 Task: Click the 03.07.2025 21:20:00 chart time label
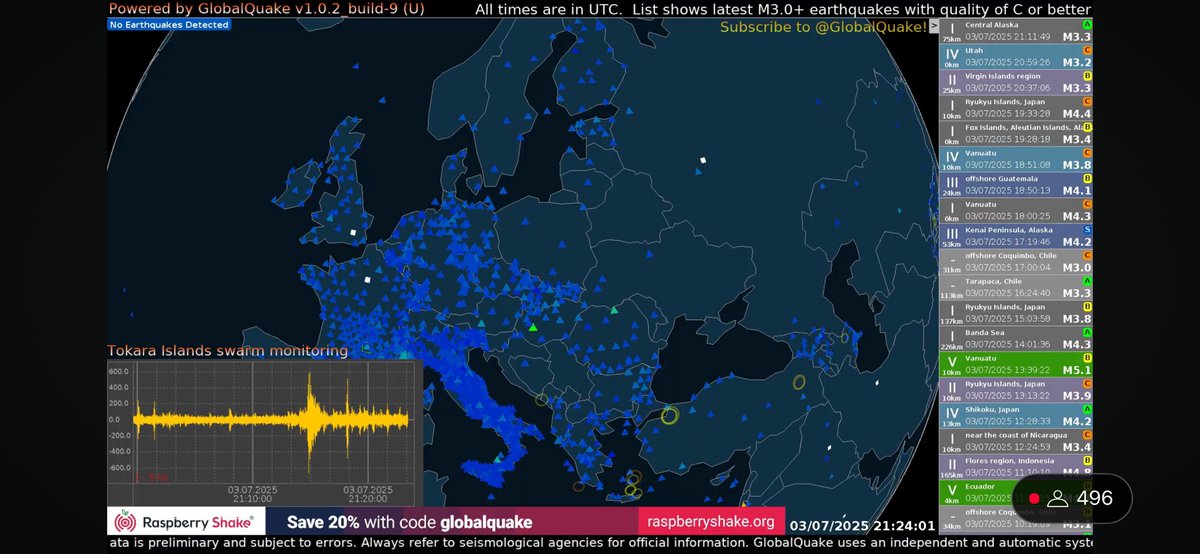click(367, 493)
